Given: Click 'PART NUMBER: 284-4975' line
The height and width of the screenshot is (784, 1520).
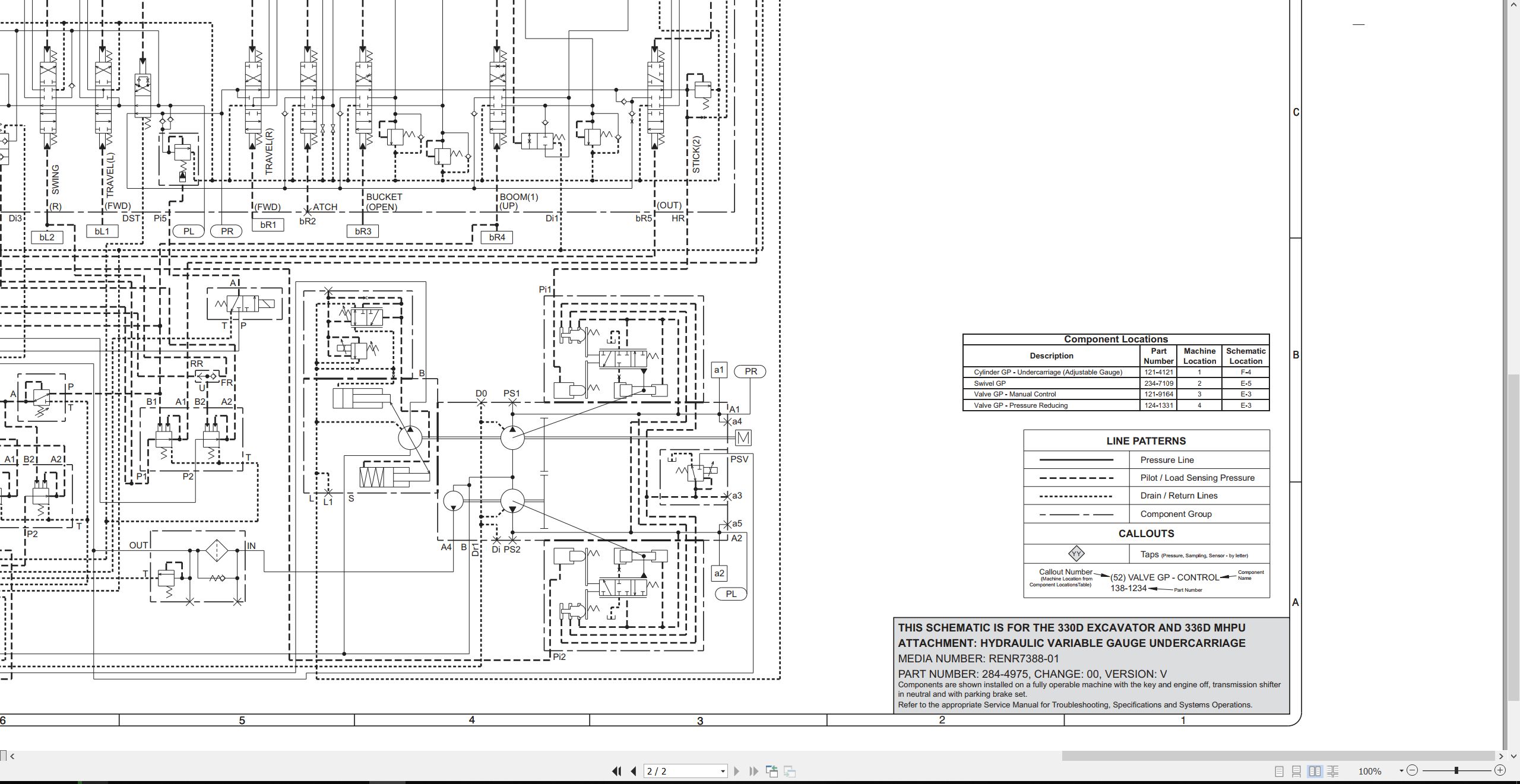Looking at the screenshot, I should 1032,674.
